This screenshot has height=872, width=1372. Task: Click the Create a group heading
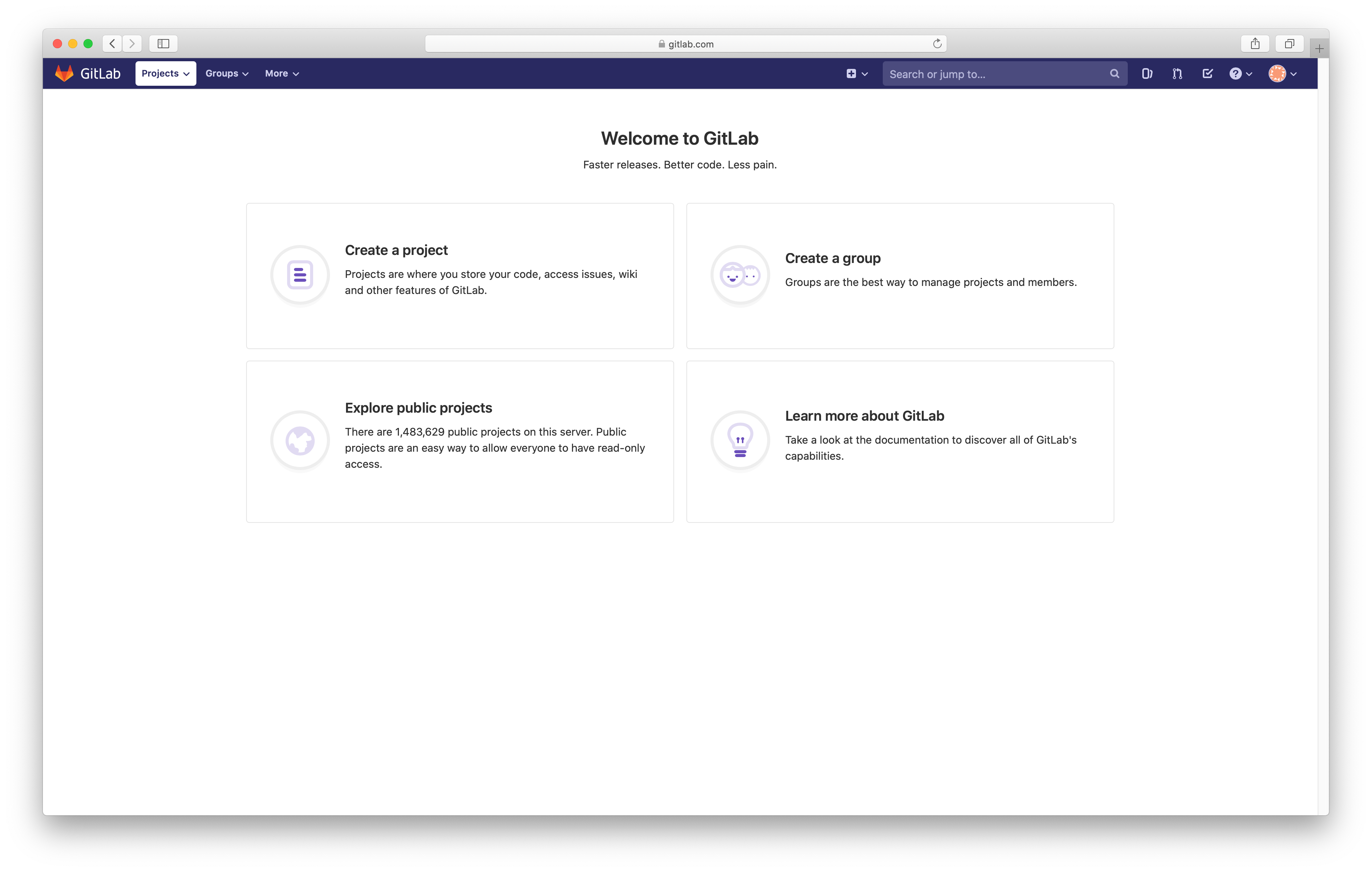point(833,258)
